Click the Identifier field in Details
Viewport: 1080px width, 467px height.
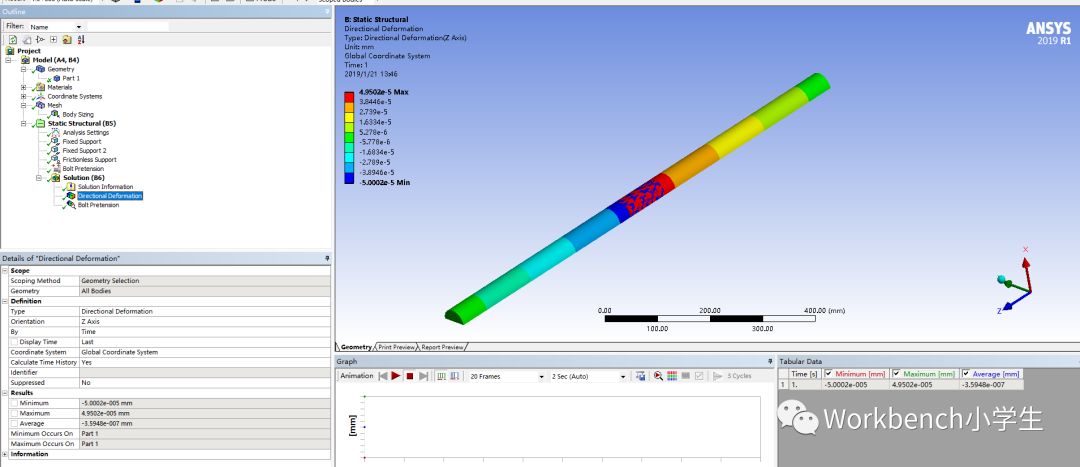(205, 373)
